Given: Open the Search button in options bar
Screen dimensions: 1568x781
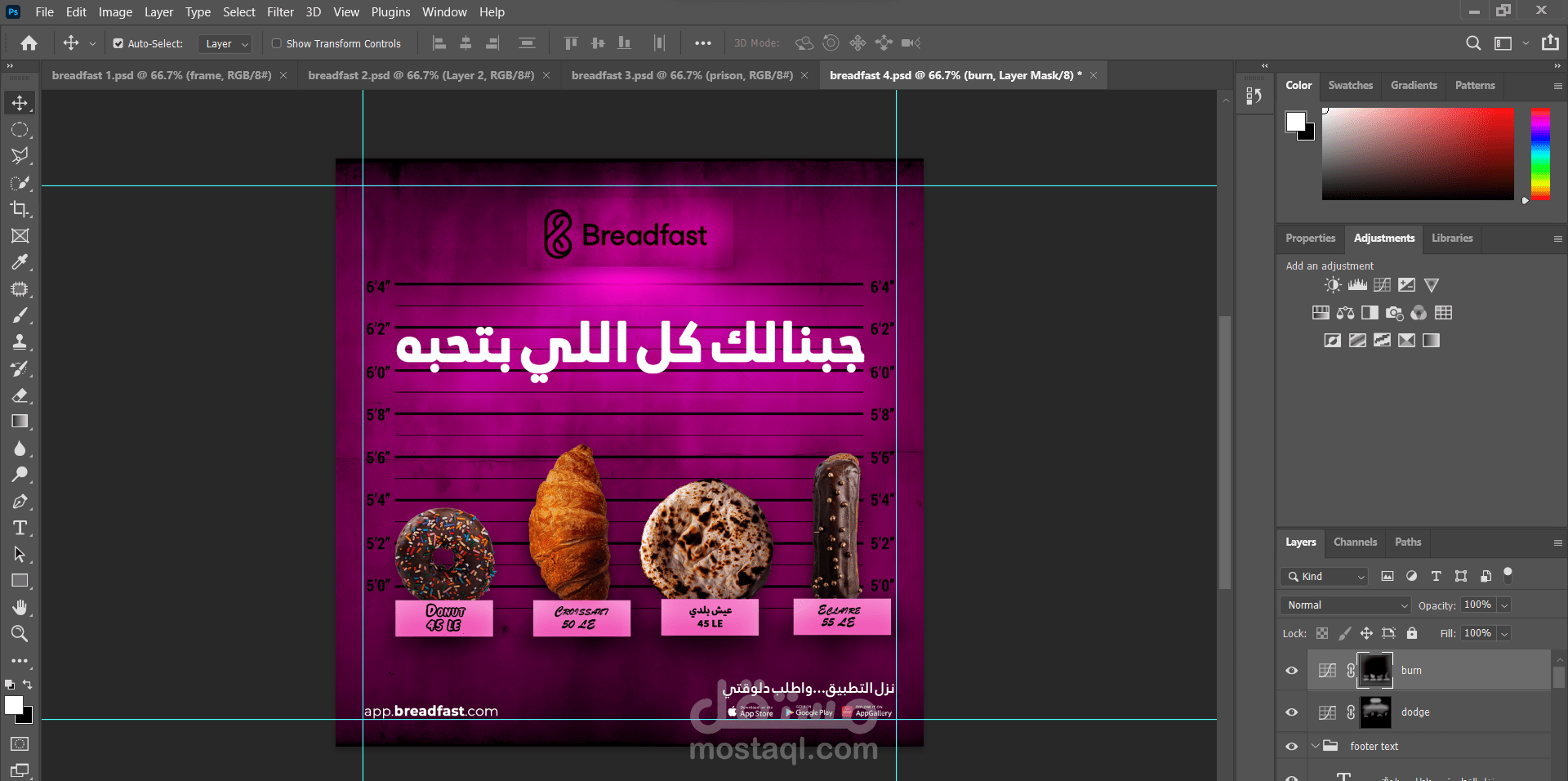Looking at the screenshot, I should pyautogui.click(x=1473, y=43).
